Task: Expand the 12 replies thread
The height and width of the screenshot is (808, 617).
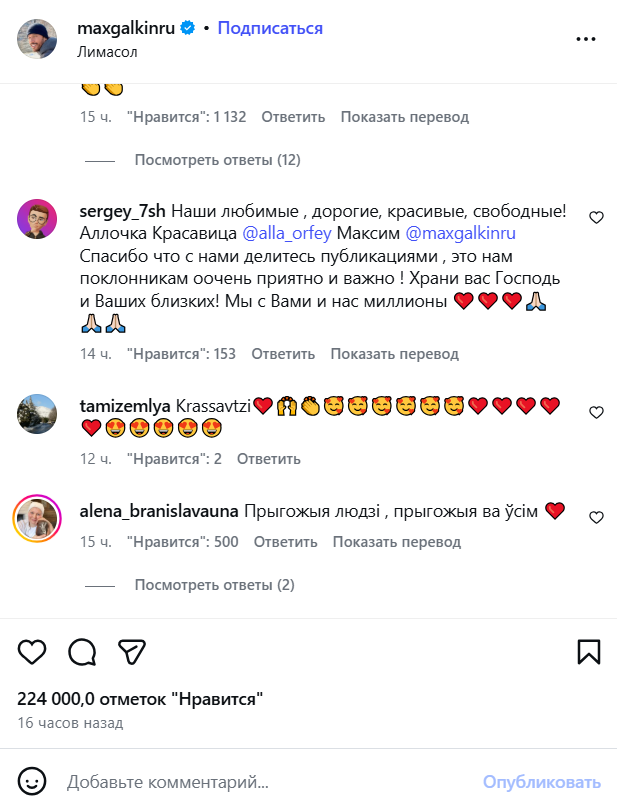Action: click(217, 160)
